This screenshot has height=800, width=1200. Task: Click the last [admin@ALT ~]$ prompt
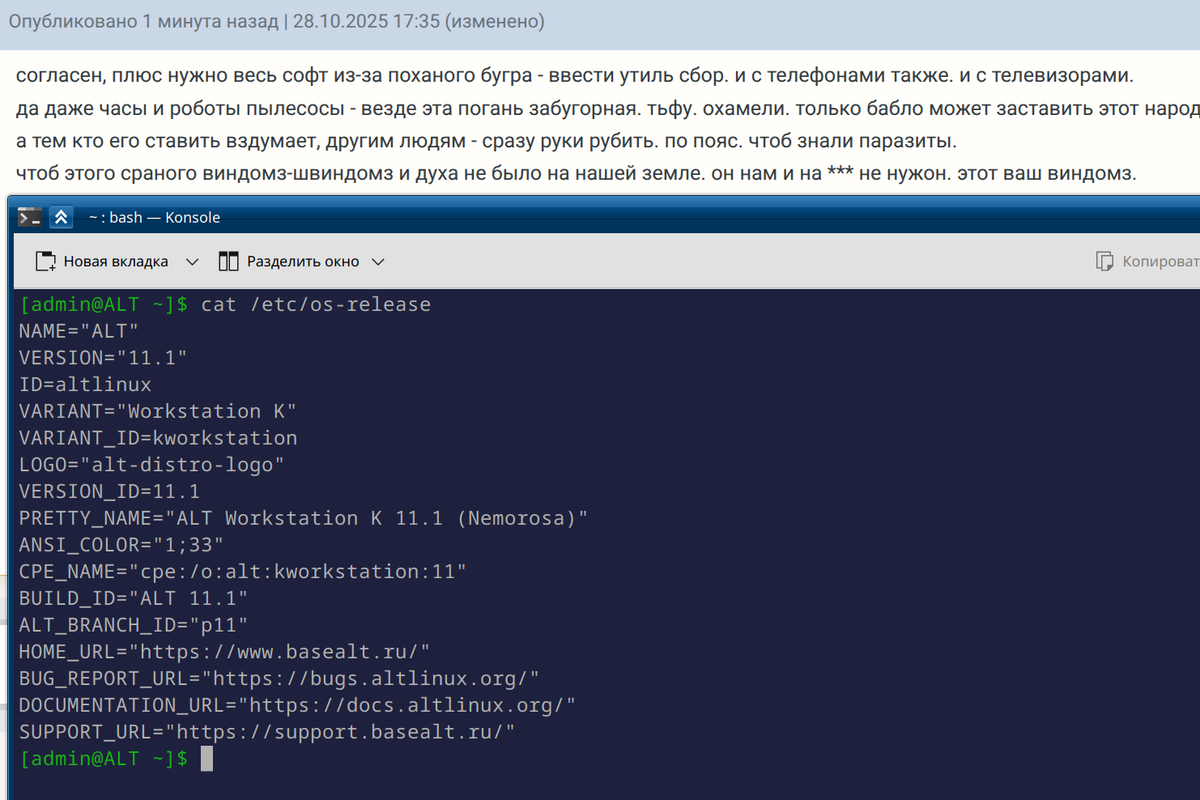103,759
